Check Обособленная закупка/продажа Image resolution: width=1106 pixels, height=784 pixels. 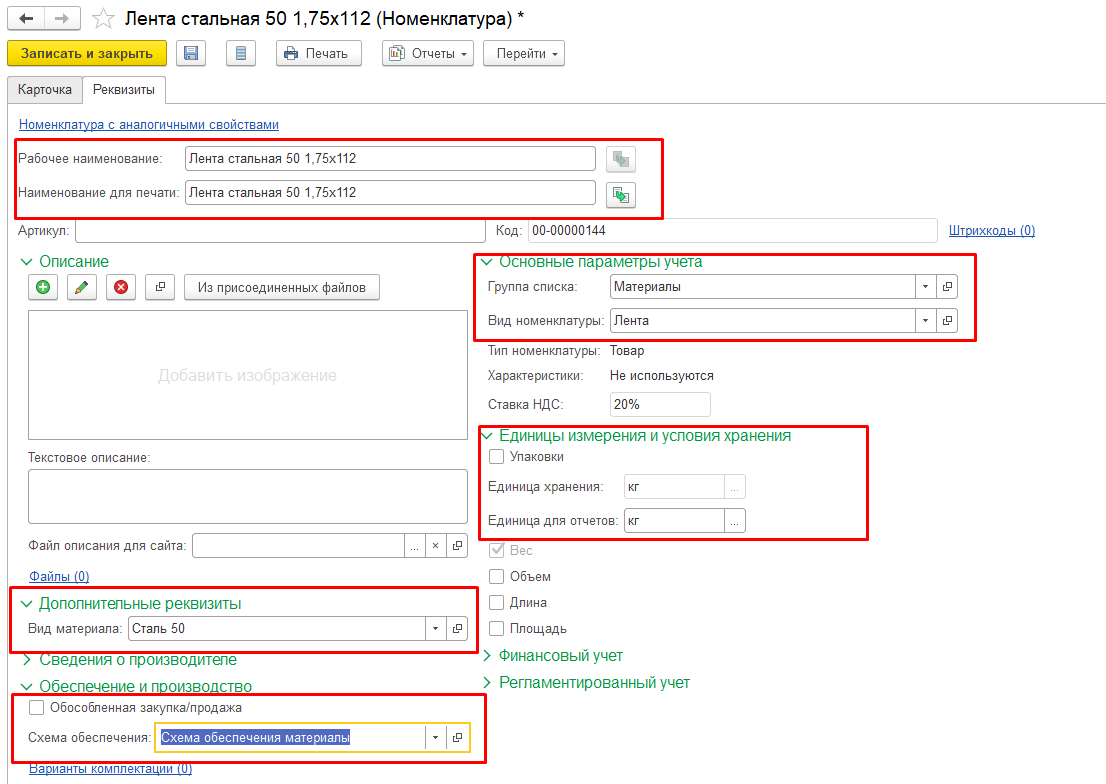(37, 707)
